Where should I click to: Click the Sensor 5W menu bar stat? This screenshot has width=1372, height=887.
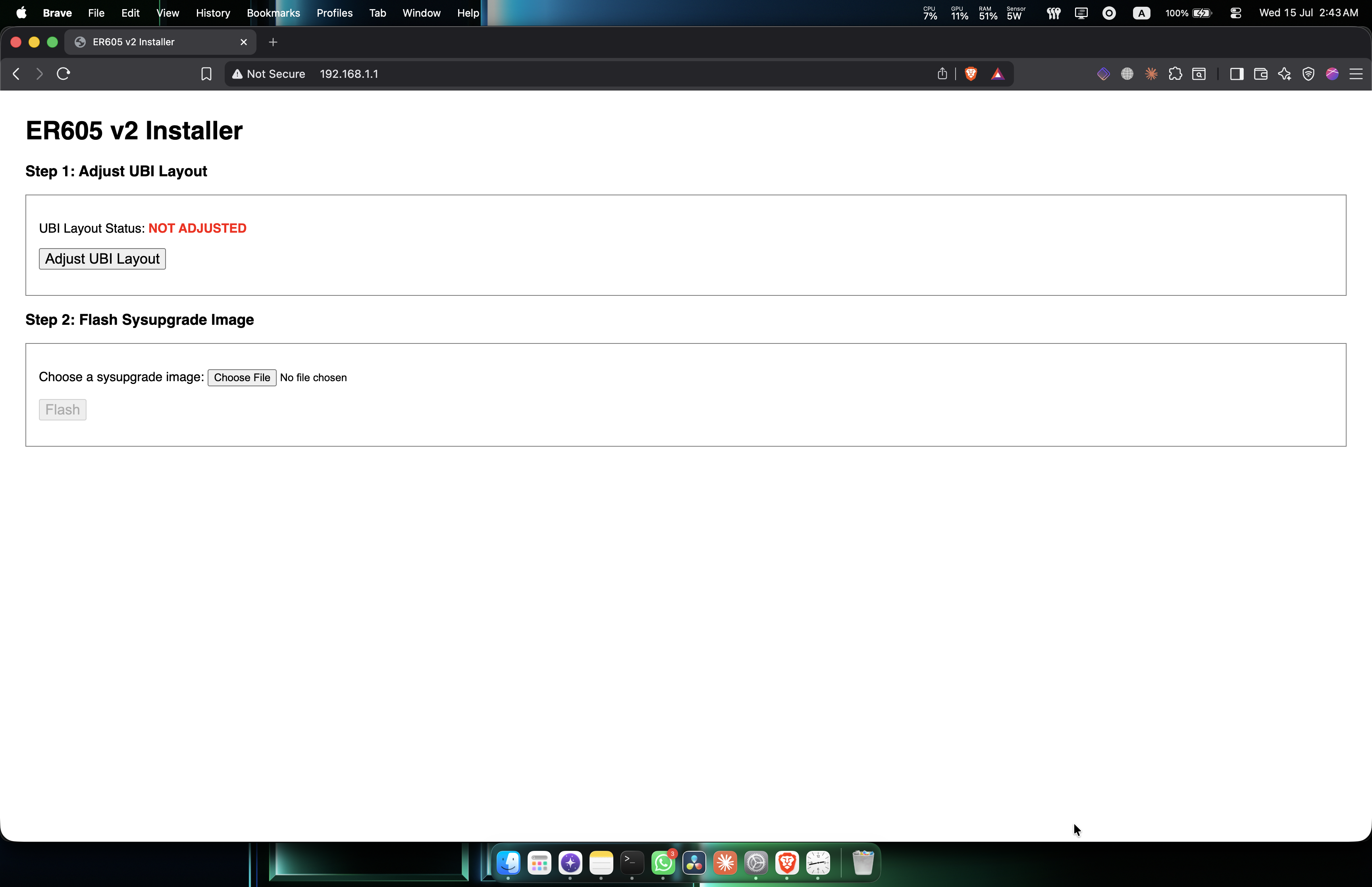click(x=1016, y=13)
